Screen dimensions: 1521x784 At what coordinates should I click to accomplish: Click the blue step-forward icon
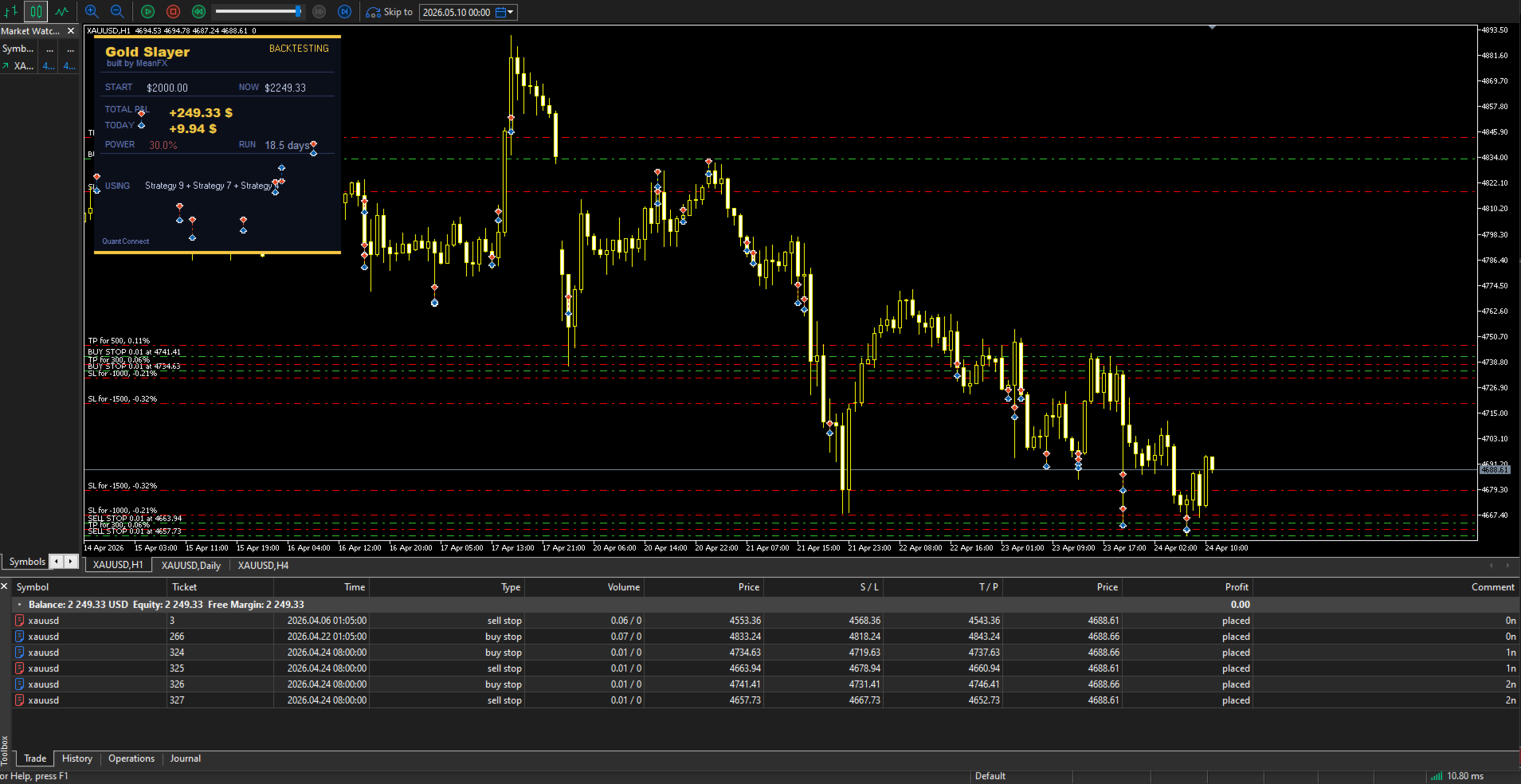coord(344,11)
